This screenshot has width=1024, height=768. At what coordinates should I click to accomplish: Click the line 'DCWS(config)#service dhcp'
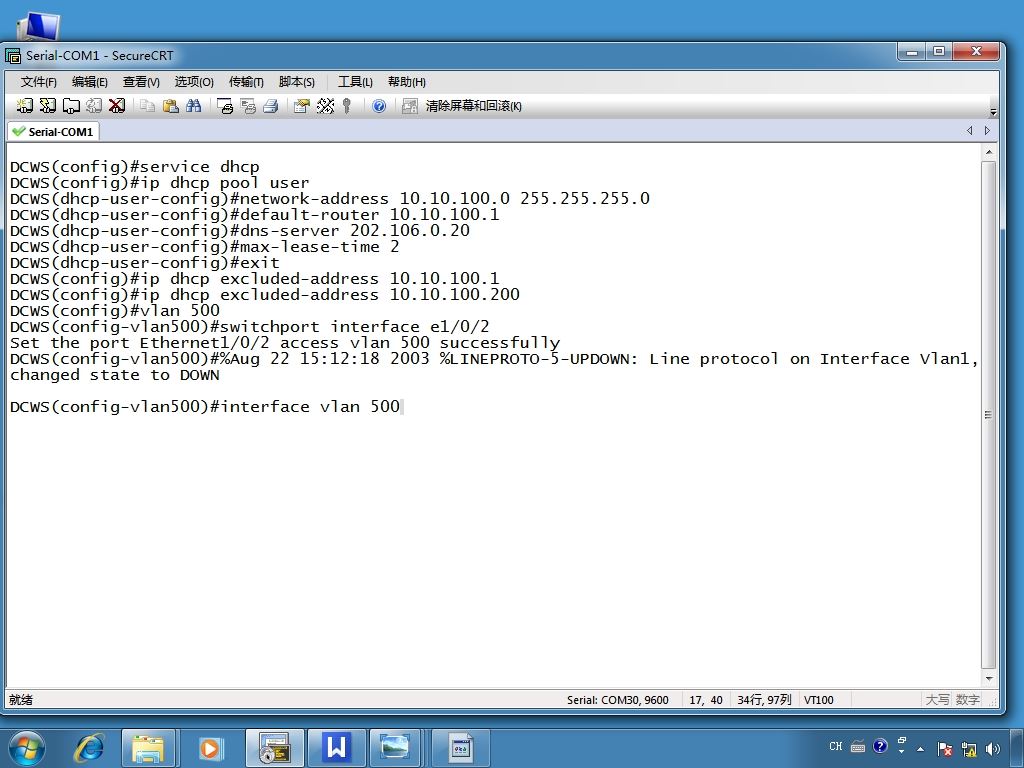pos(135,167)
